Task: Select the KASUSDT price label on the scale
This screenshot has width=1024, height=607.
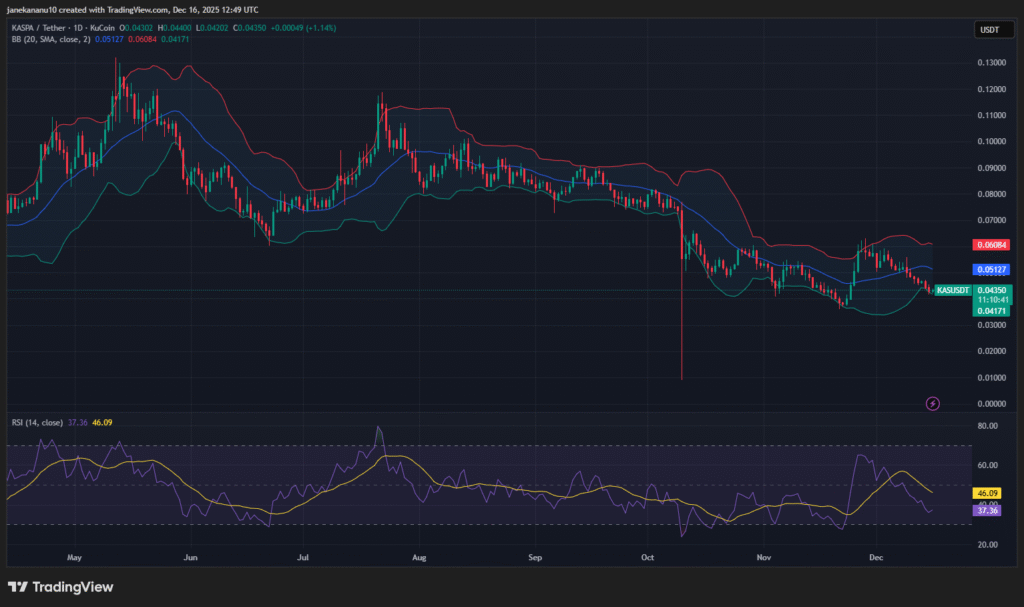Action: 954,290
